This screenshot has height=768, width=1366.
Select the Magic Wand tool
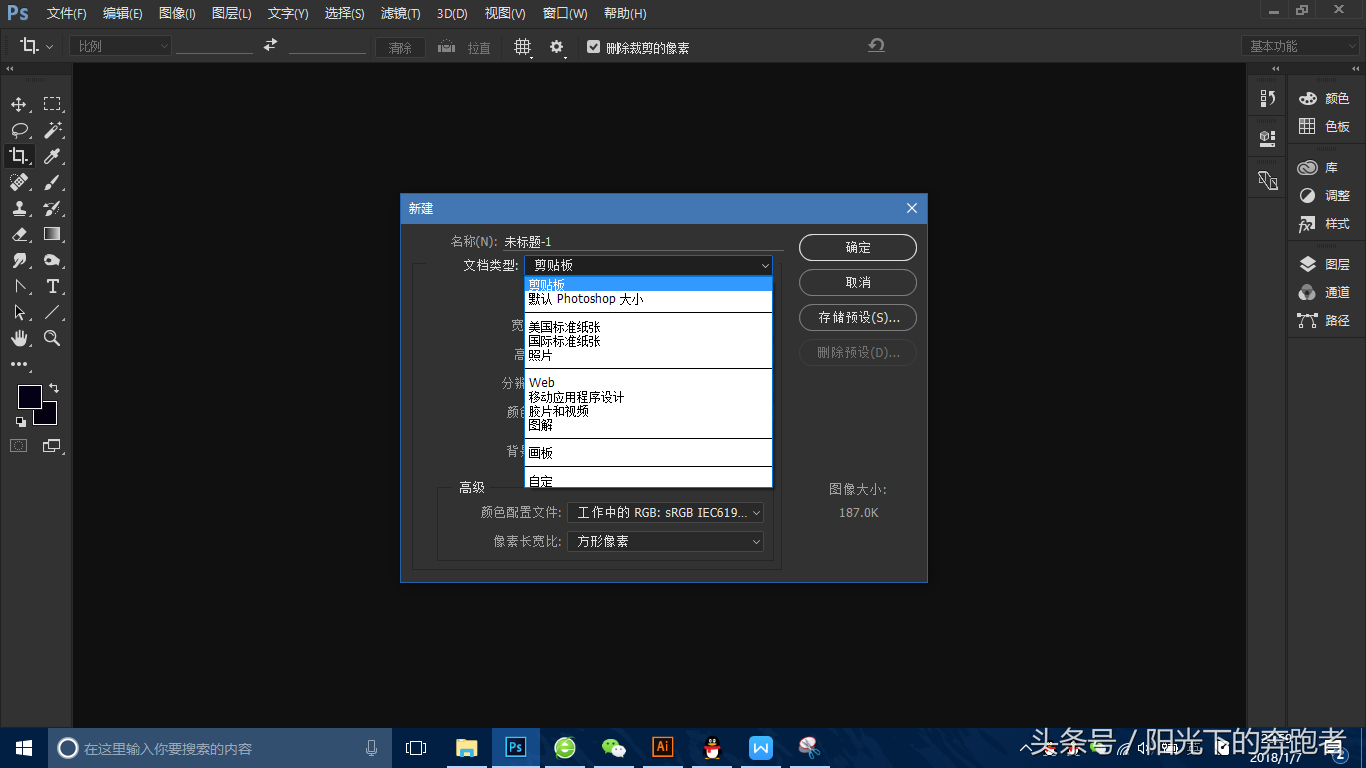pos(52,130)
